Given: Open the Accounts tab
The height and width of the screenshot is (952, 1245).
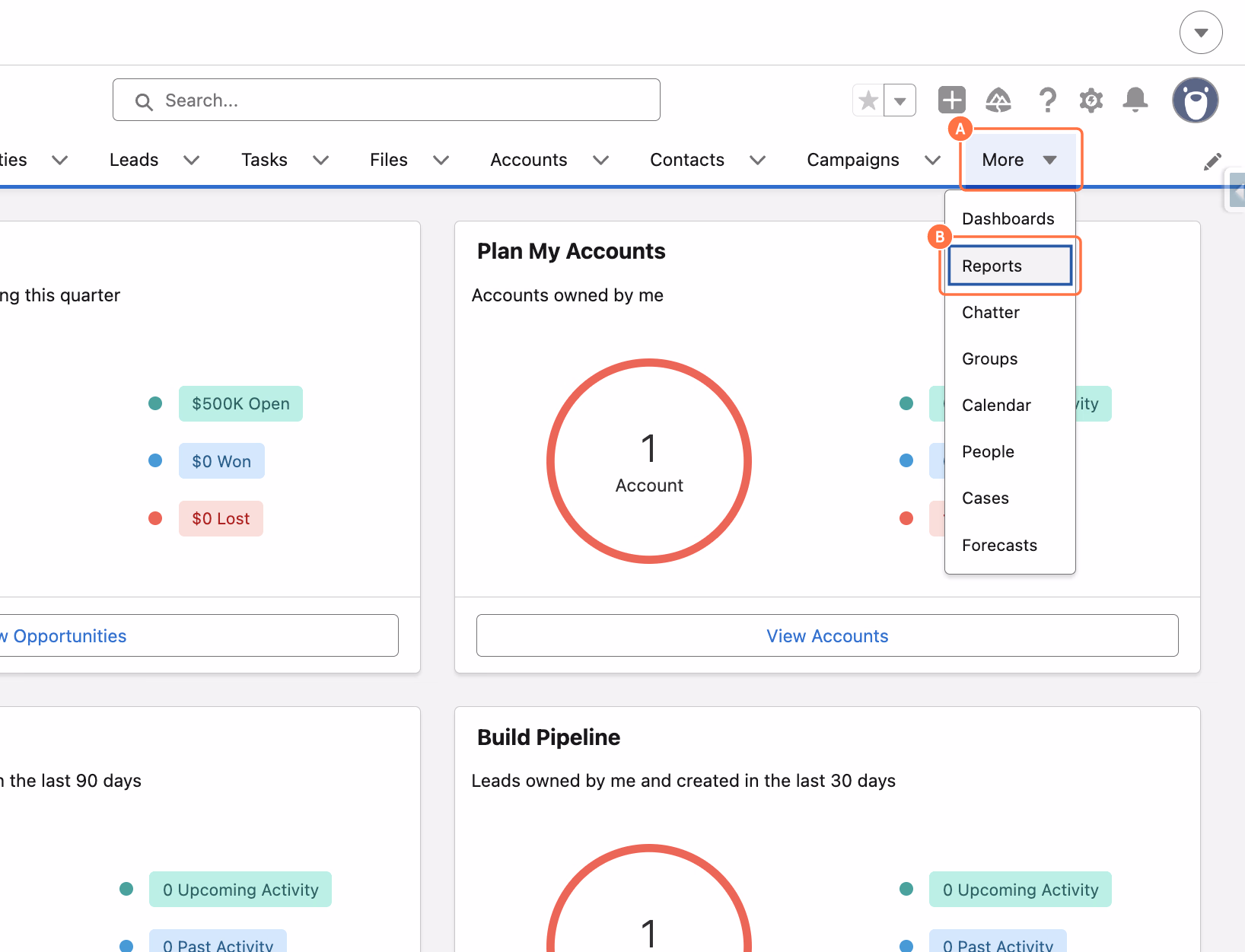Looking at the screenshot, I should 529,160.
